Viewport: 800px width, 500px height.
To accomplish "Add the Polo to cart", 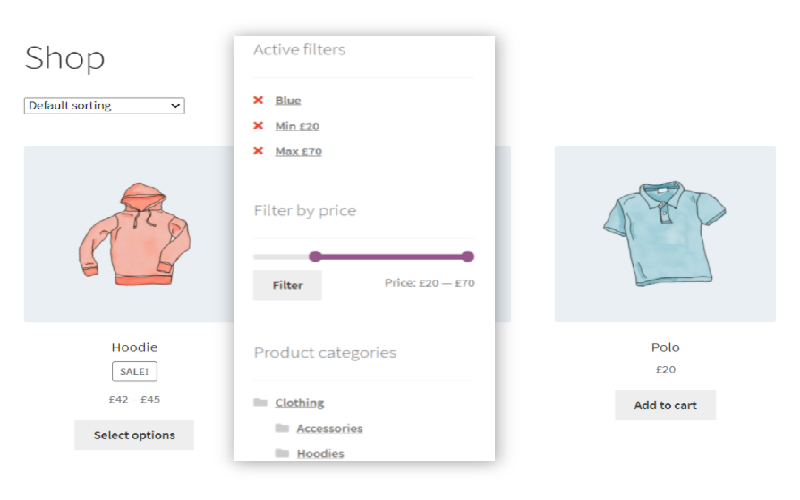I will [x=665, y=405].
